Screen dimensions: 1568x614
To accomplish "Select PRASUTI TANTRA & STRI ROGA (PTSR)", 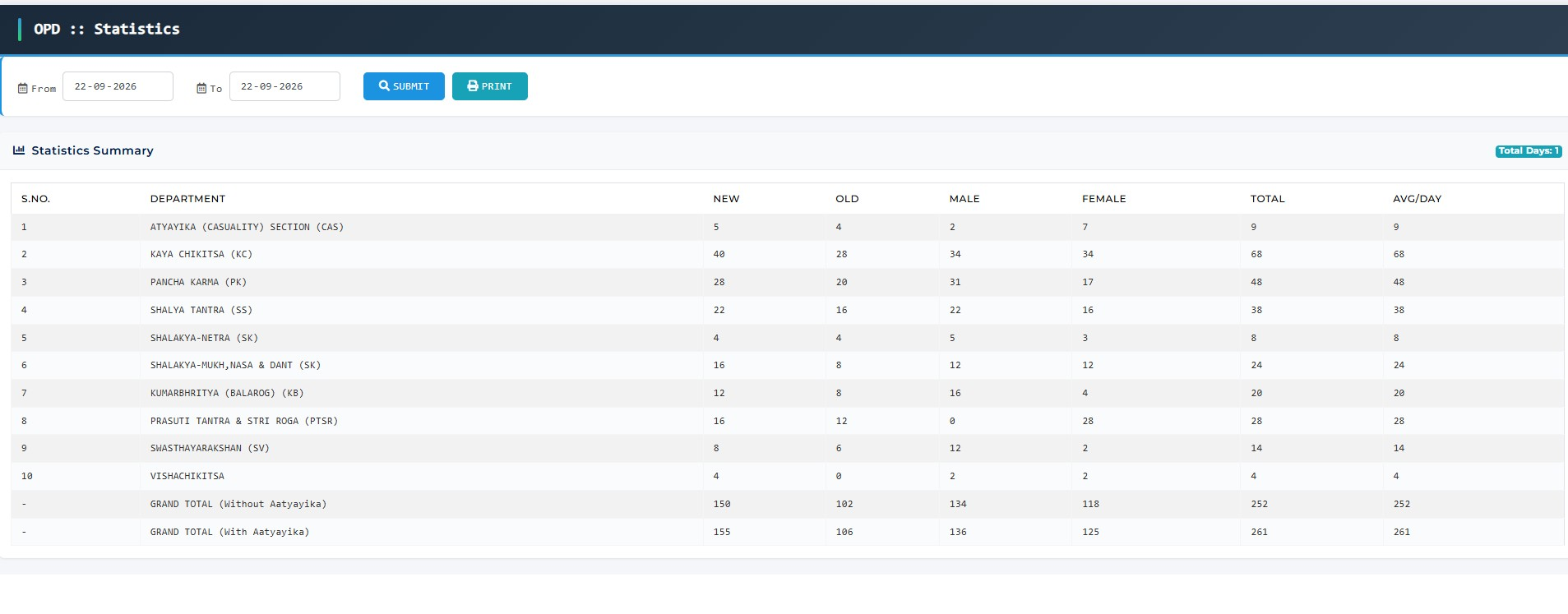I will (244, 421).
